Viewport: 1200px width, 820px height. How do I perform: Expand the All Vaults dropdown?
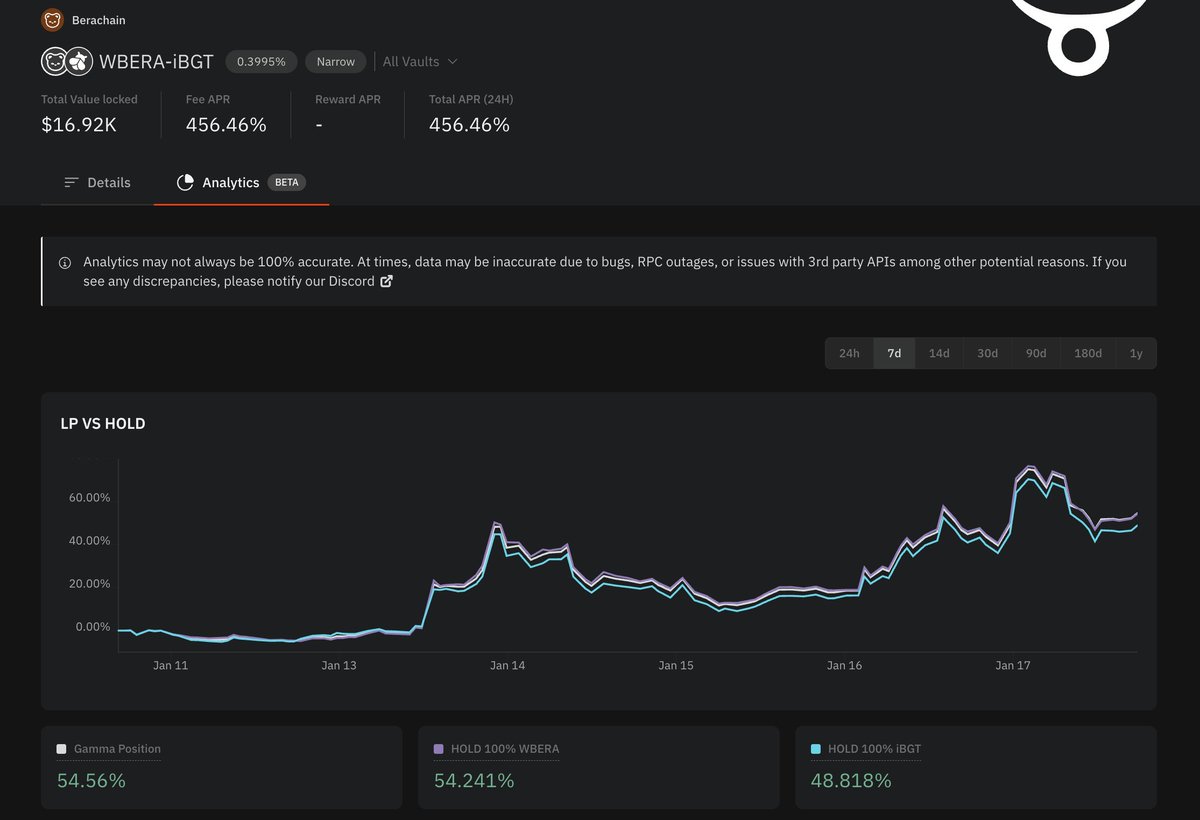coord(420,62)
